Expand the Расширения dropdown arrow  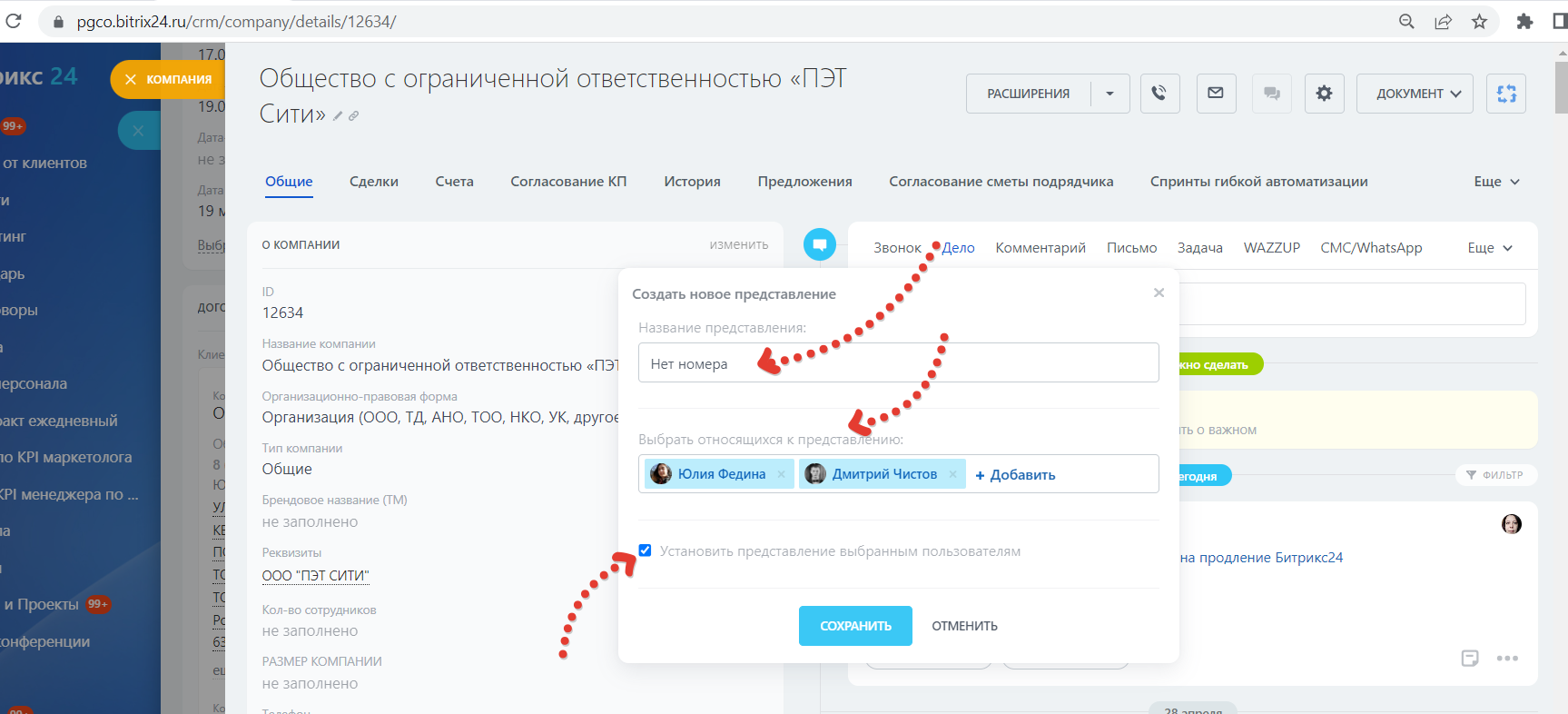click(x=1109, y=94)
